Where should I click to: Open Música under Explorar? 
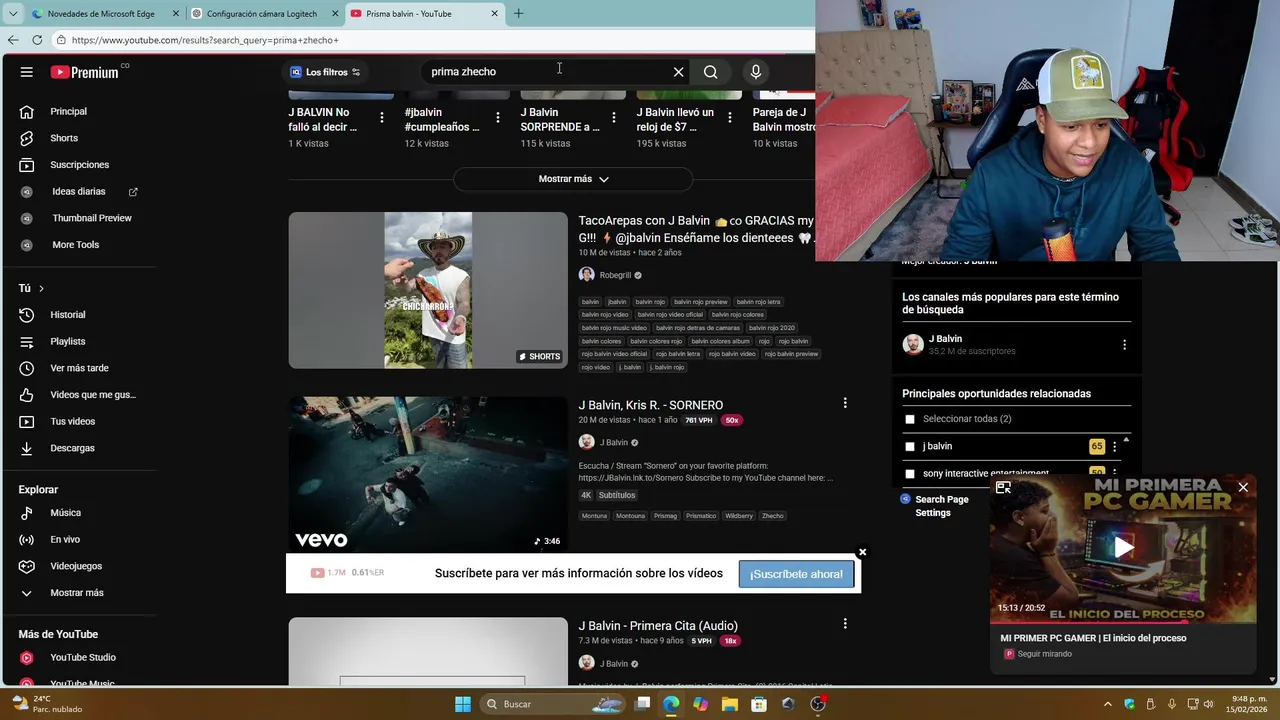tap(66, 513)
